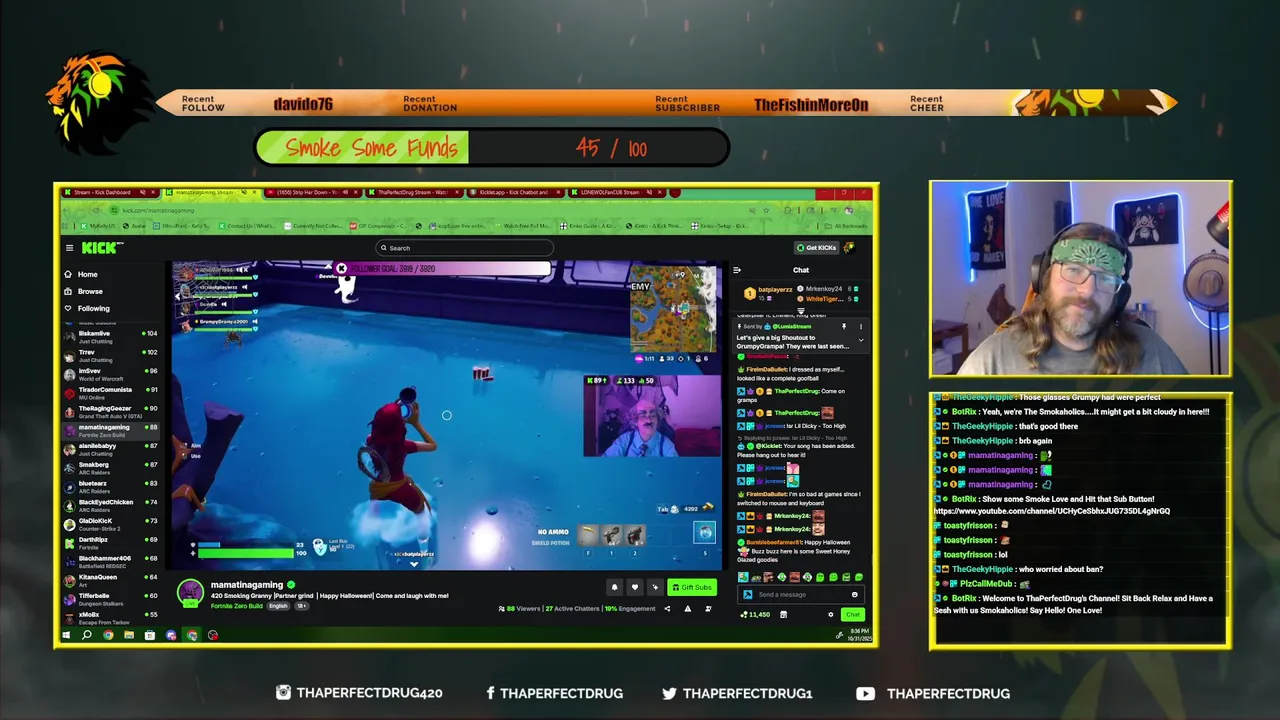Open the GIF Compressor bookmark

pyautogui.click(x=379, y=226)
